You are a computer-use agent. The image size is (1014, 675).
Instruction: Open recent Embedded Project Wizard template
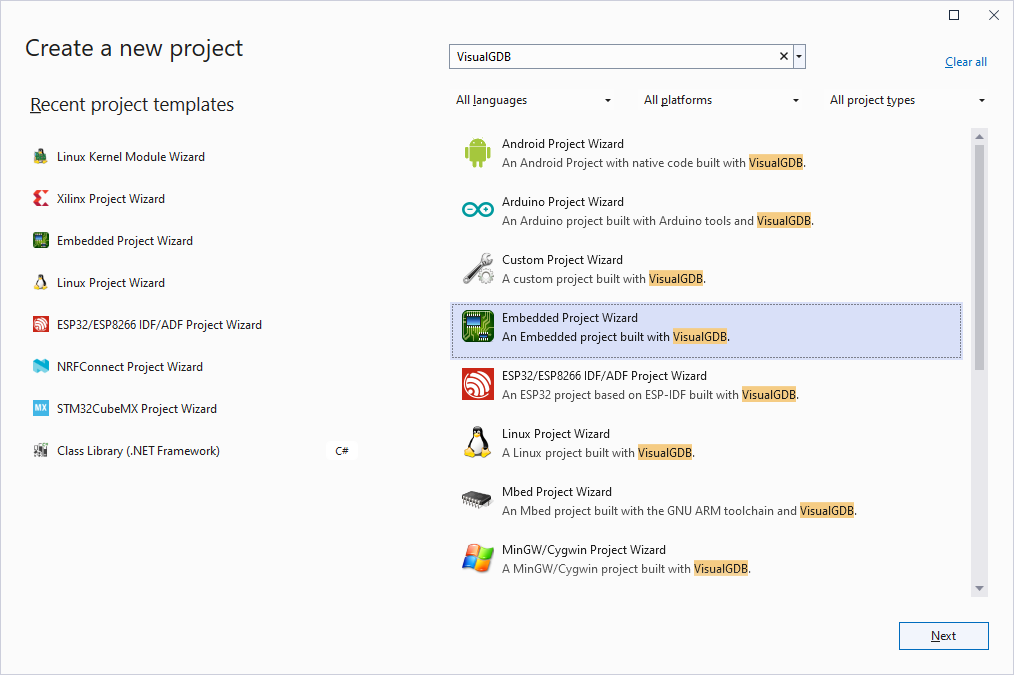tap(125, 241)
